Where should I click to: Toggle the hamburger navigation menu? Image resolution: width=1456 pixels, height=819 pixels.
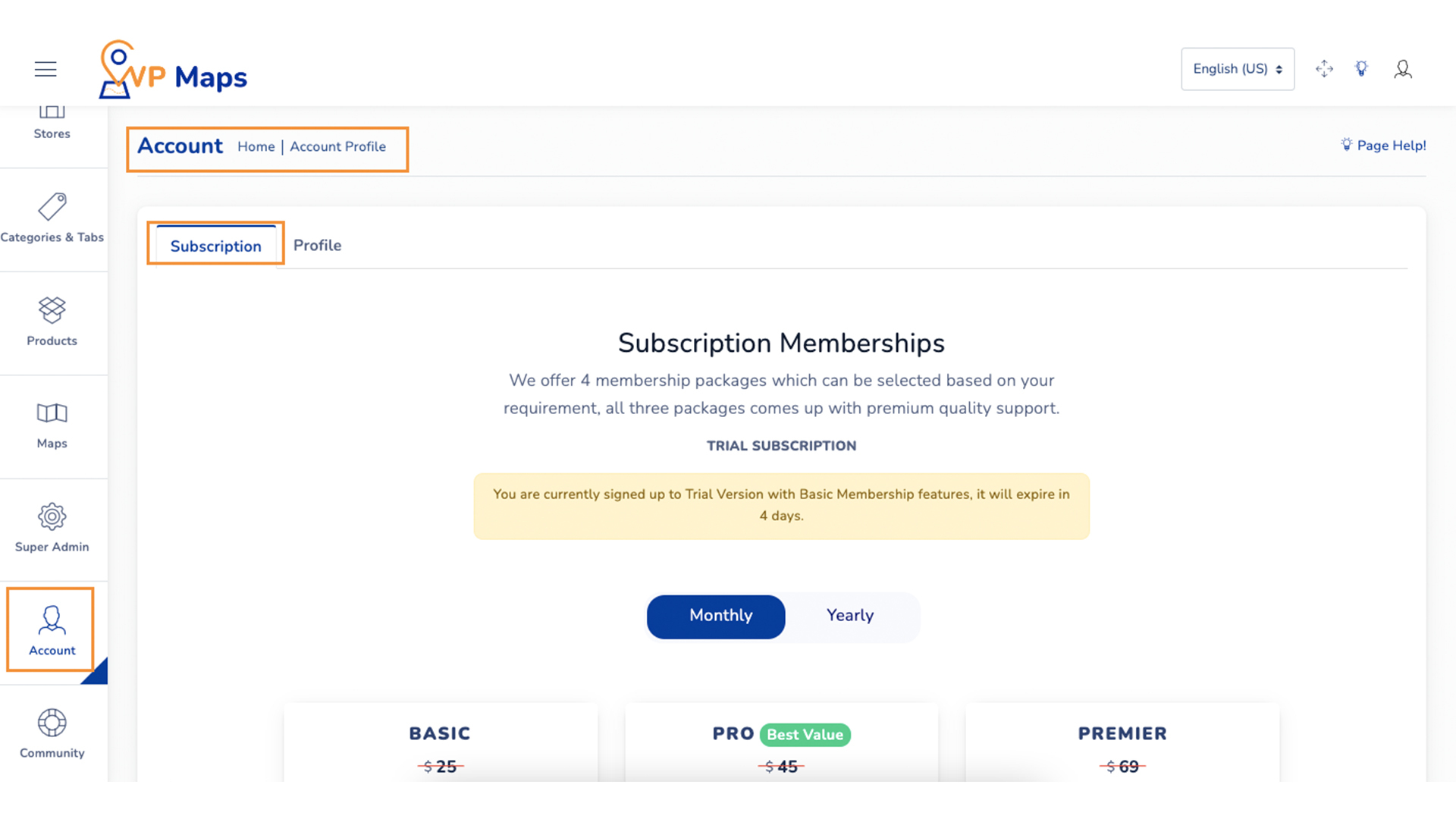tap(45, 68)
